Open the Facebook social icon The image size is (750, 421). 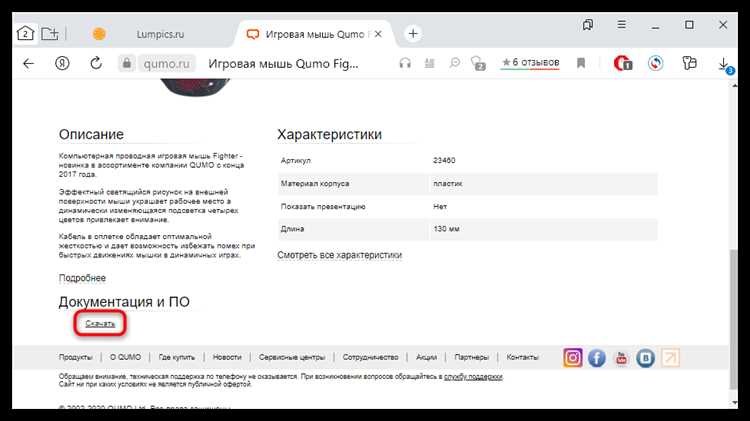tap(597, 358)
